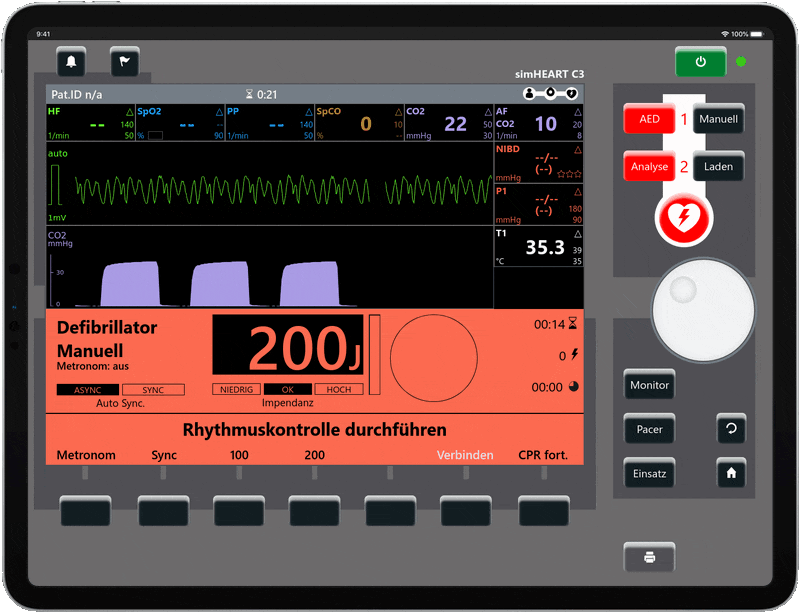Tap the Wi-Fi status icon
800x613 pixels.
(724, 34)
